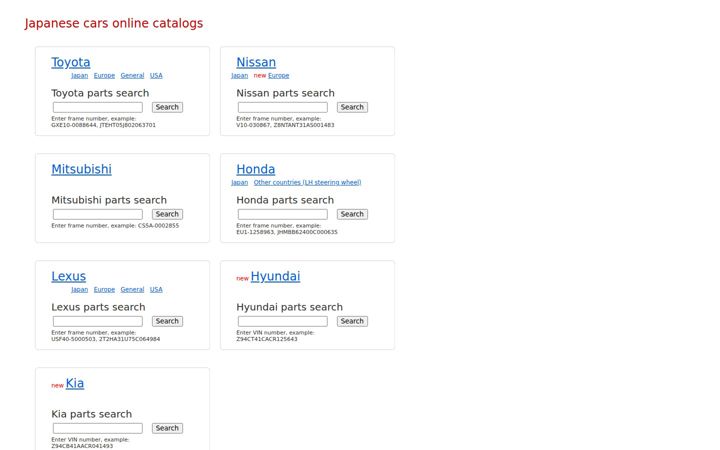Viewport: 720px width, 450px height.
Task: Open the Nissan catalog link
Action: 256,62
